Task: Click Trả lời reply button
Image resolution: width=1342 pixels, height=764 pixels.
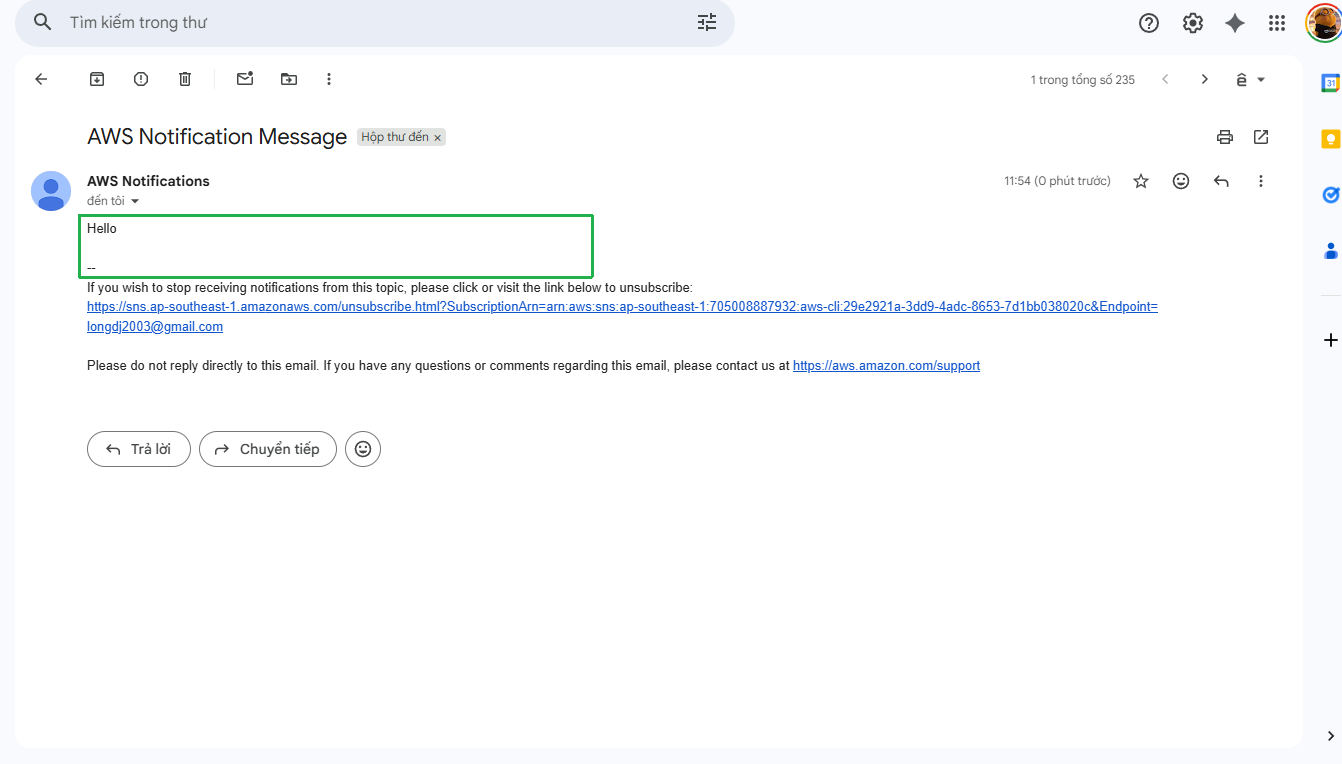Action: coord(139,449)
